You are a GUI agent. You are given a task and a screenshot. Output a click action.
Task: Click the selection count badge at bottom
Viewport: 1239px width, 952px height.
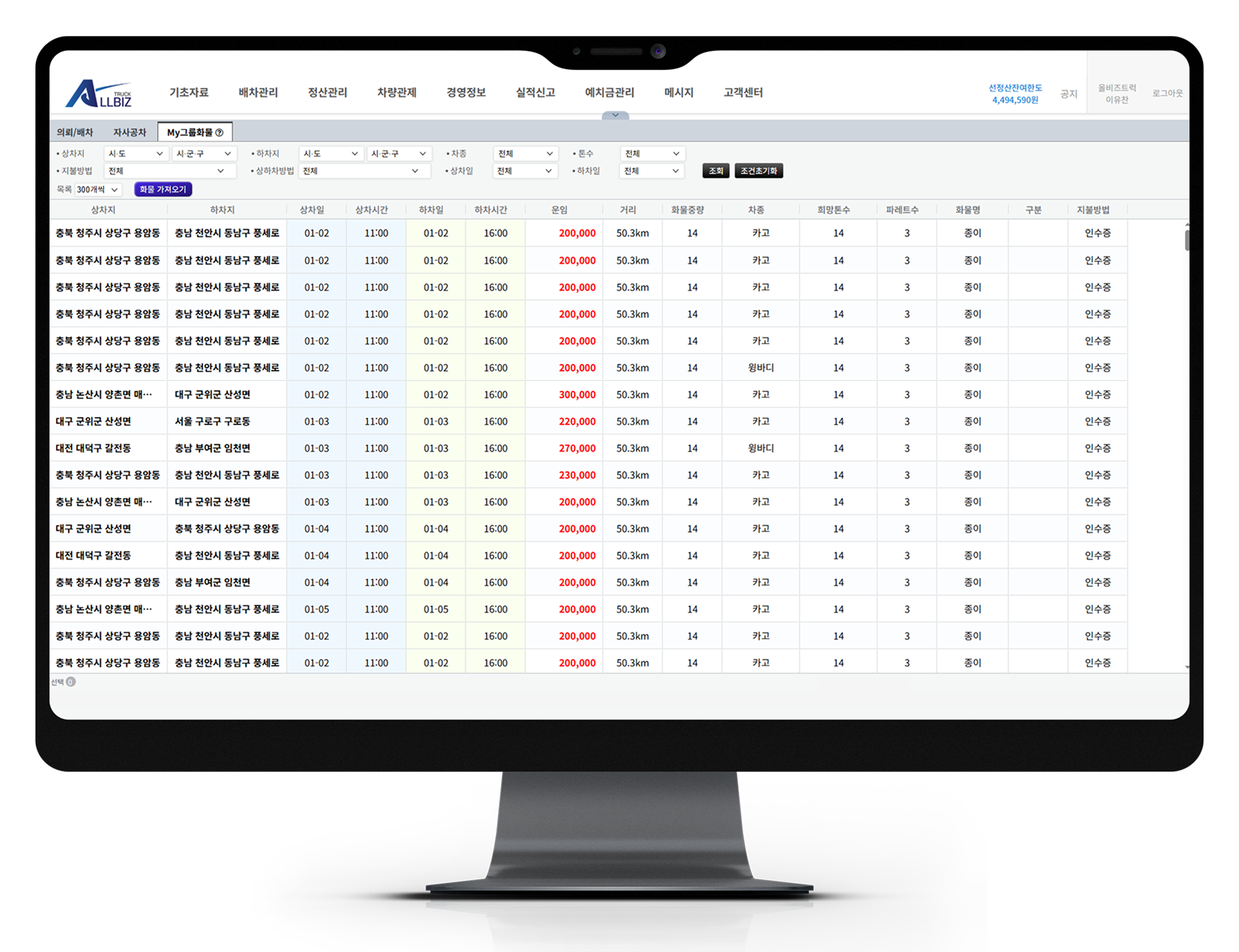click(71, 682)
